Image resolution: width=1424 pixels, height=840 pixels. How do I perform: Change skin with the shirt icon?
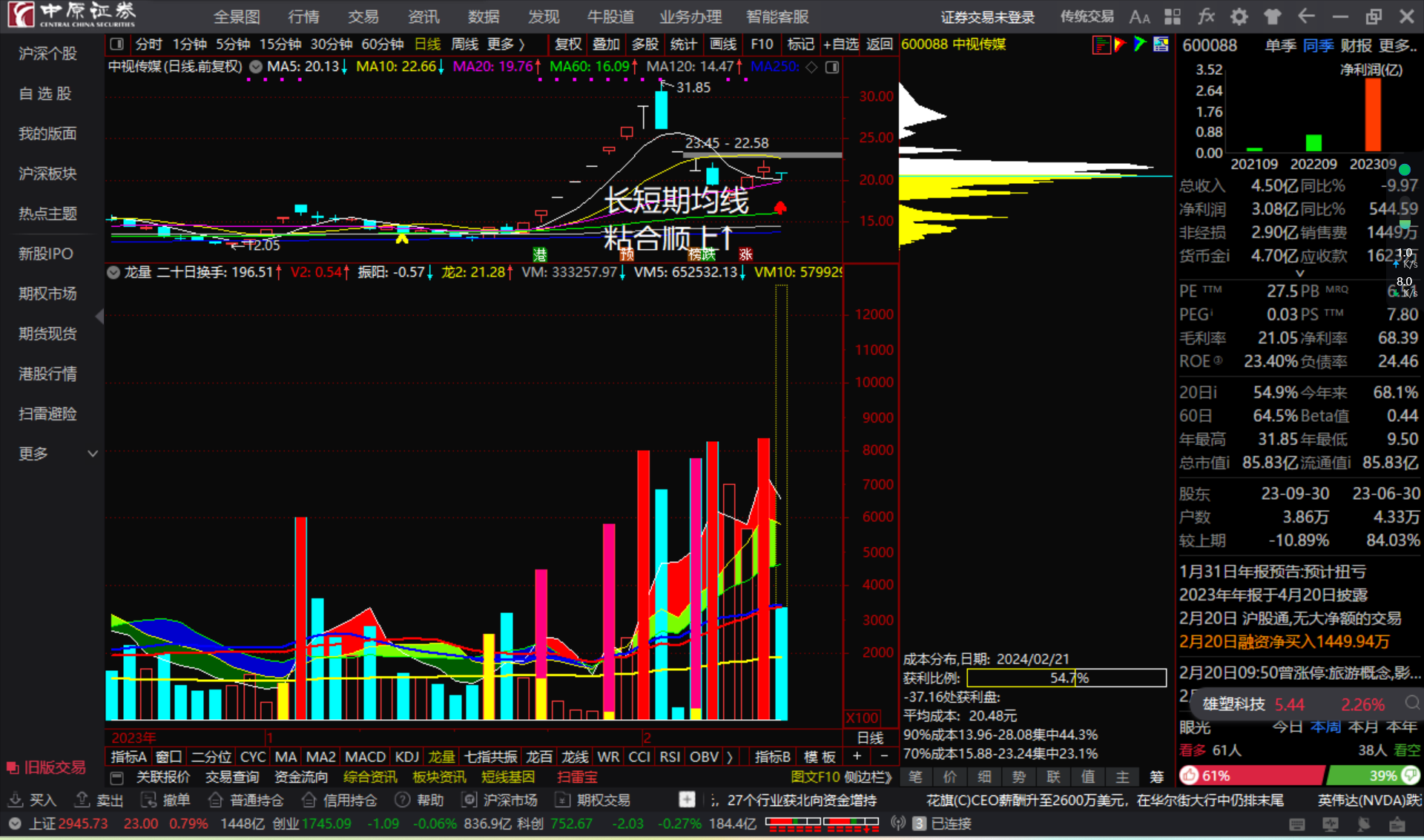(1273, 16)
